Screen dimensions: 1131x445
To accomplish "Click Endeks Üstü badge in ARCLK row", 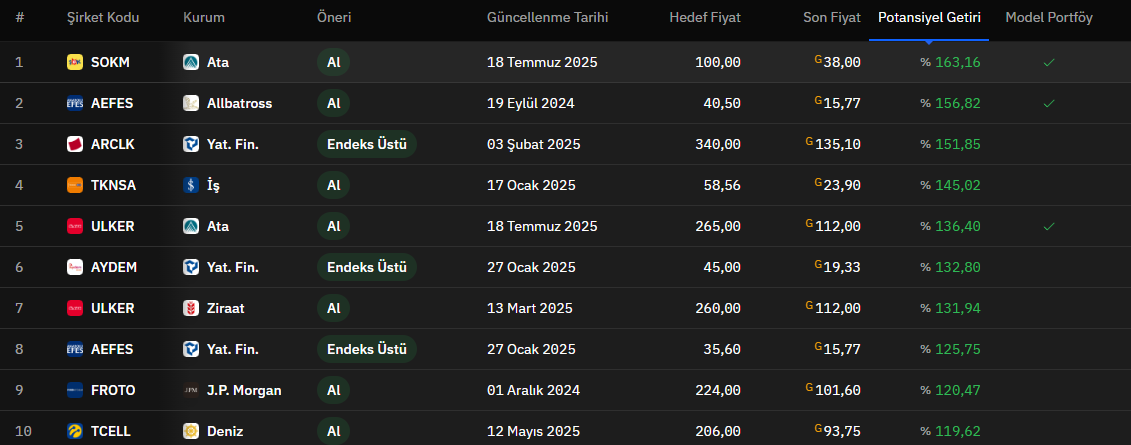I will 367,144.
